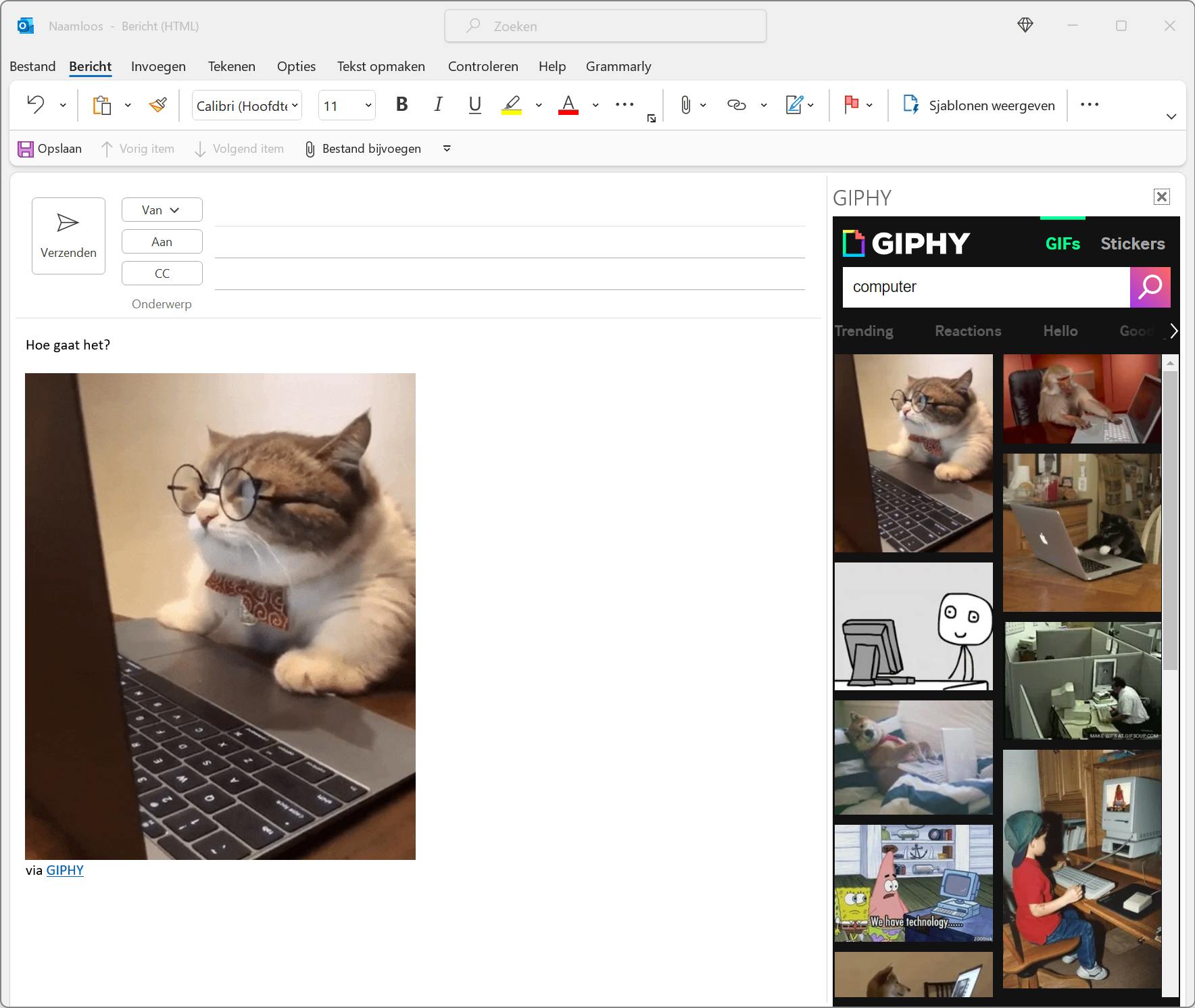The height and width of the screenshot is (1008, 1195).
Task: Click the Undo arrow icon
Action: [36, 105]
